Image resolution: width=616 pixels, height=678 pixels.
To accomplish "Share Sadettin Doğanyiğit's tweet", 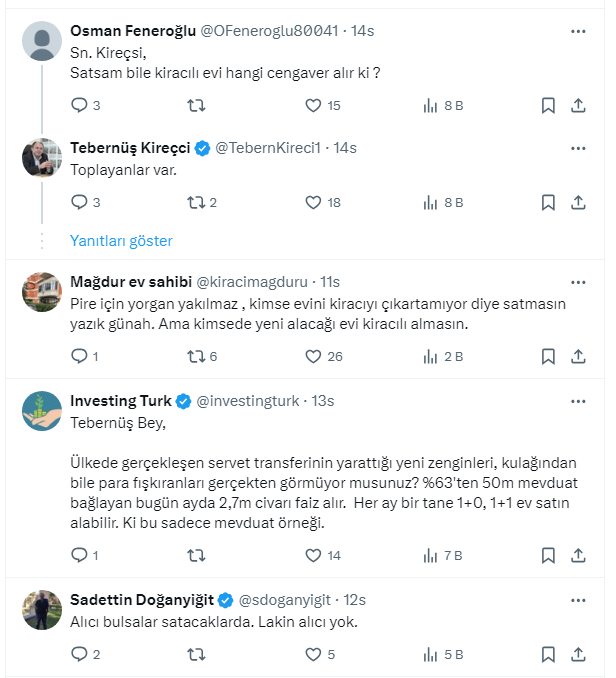I will pyautogui.click(x=578, y=655).
